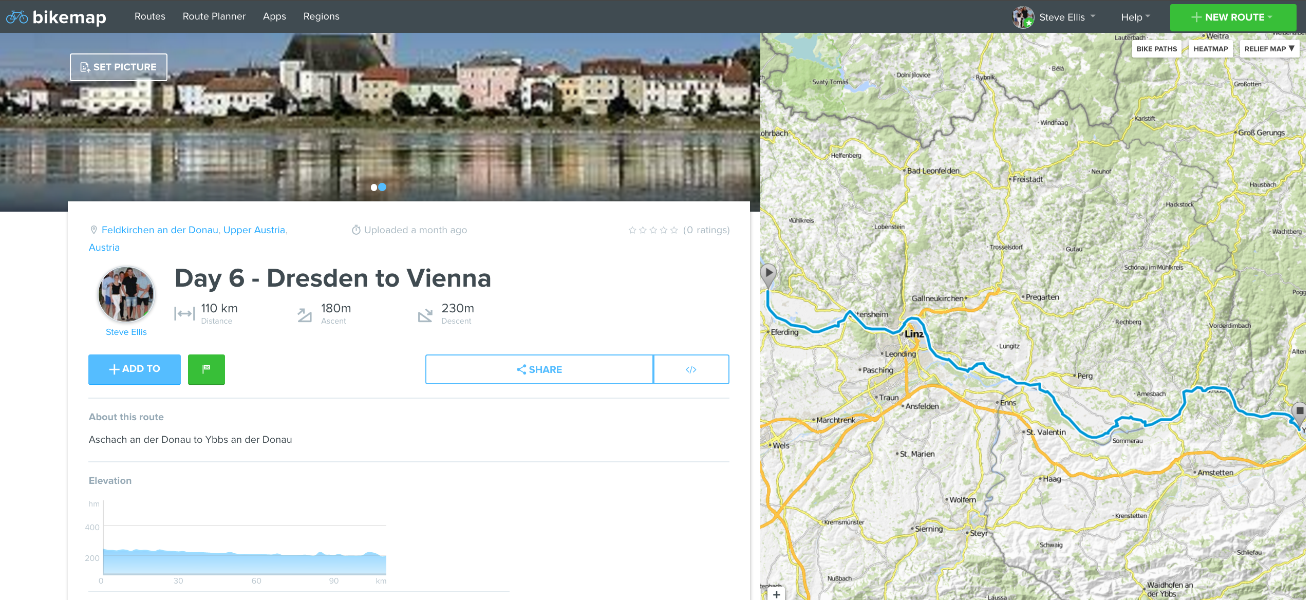This screenshot has height=600, width=1306.
Task: Click the Set Picture button
Action: (x=119, y=67)
